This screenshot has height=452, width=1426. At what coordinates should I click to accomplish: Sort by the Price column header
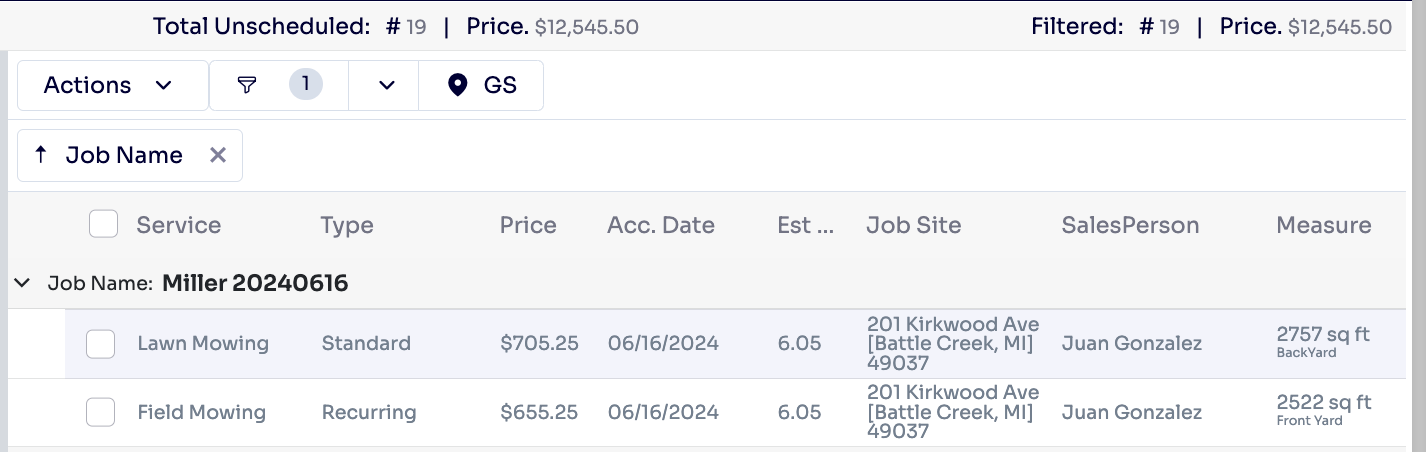[x=528, y=225]
